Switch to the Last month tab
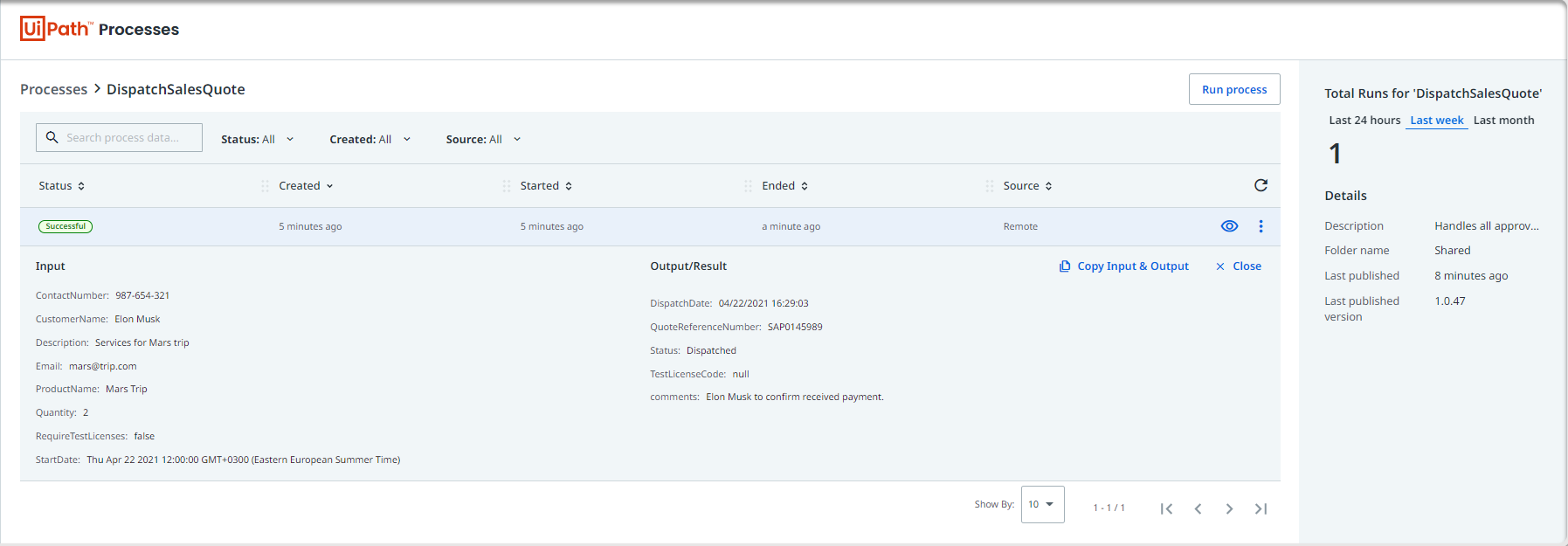 [1503, 121]
